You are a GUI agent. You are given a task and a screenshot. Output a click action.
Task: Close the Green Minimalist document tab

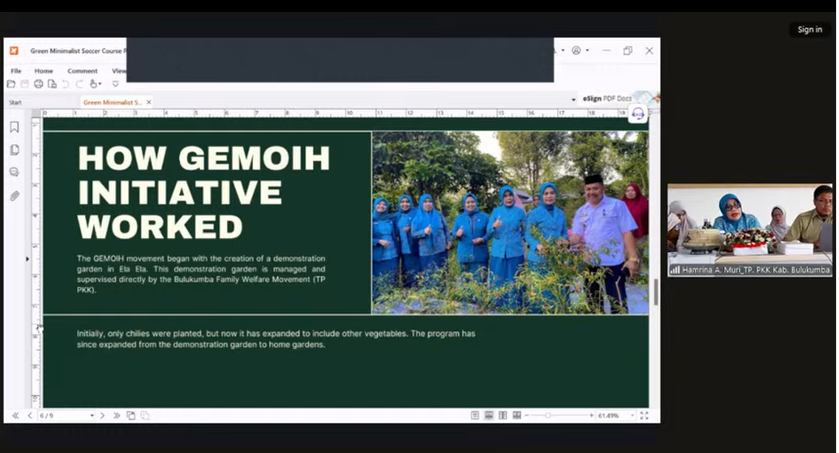[x=149, y=102]
